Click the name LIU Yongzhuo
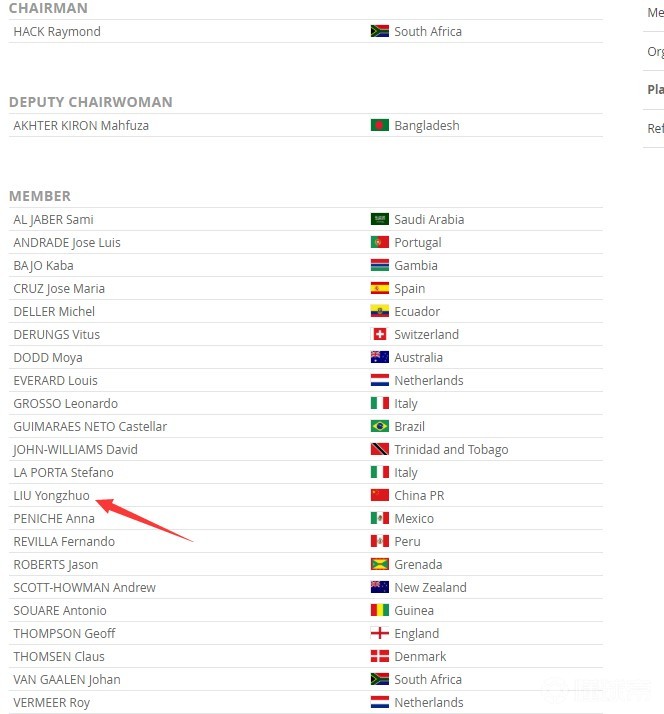 point(51,496)
